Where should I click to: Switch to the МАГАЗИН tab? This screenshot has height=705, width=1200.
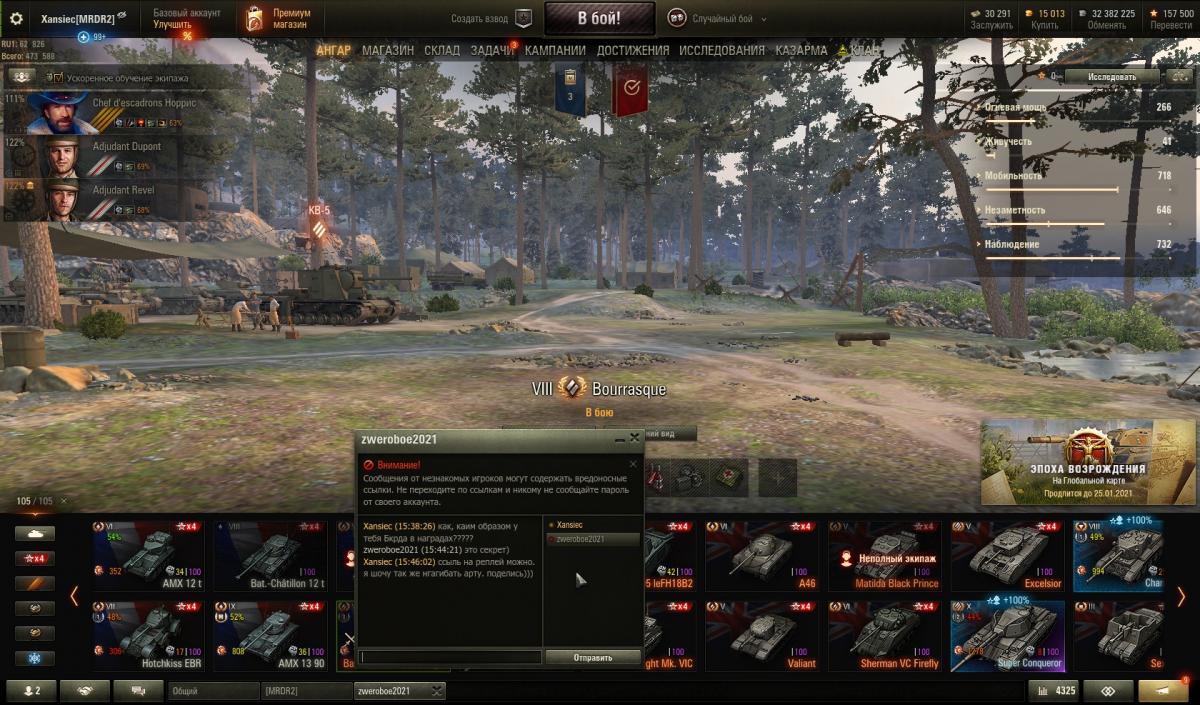tap(388, 50)
